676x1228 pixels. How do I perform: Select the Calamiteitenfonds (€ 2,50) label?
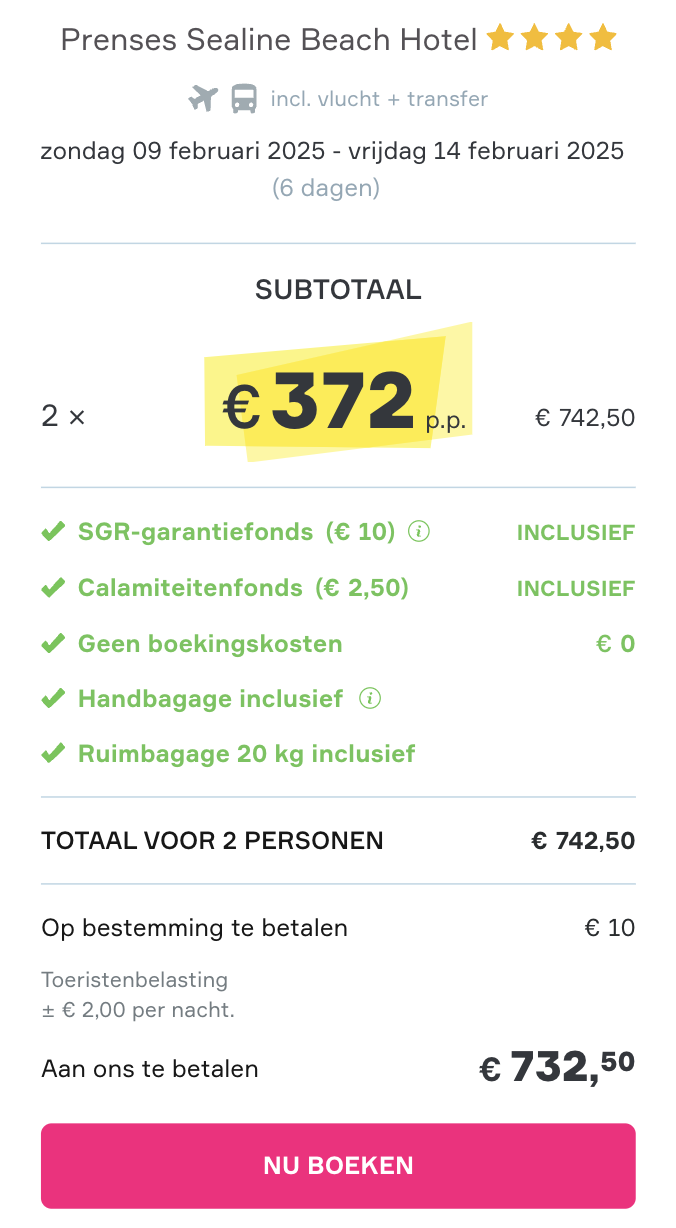244,588
